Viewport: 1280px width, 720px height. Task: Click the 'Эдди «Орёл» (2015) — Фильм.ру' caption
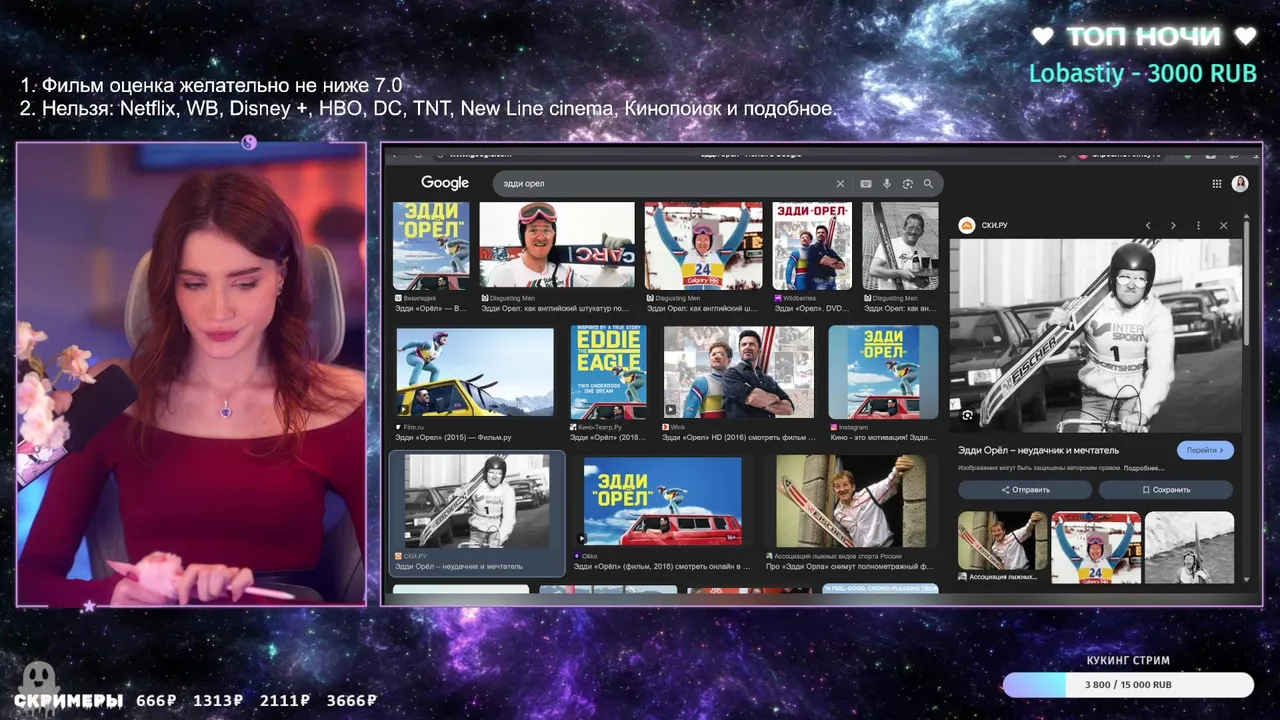pyautogui.click(x=453, y=438)
